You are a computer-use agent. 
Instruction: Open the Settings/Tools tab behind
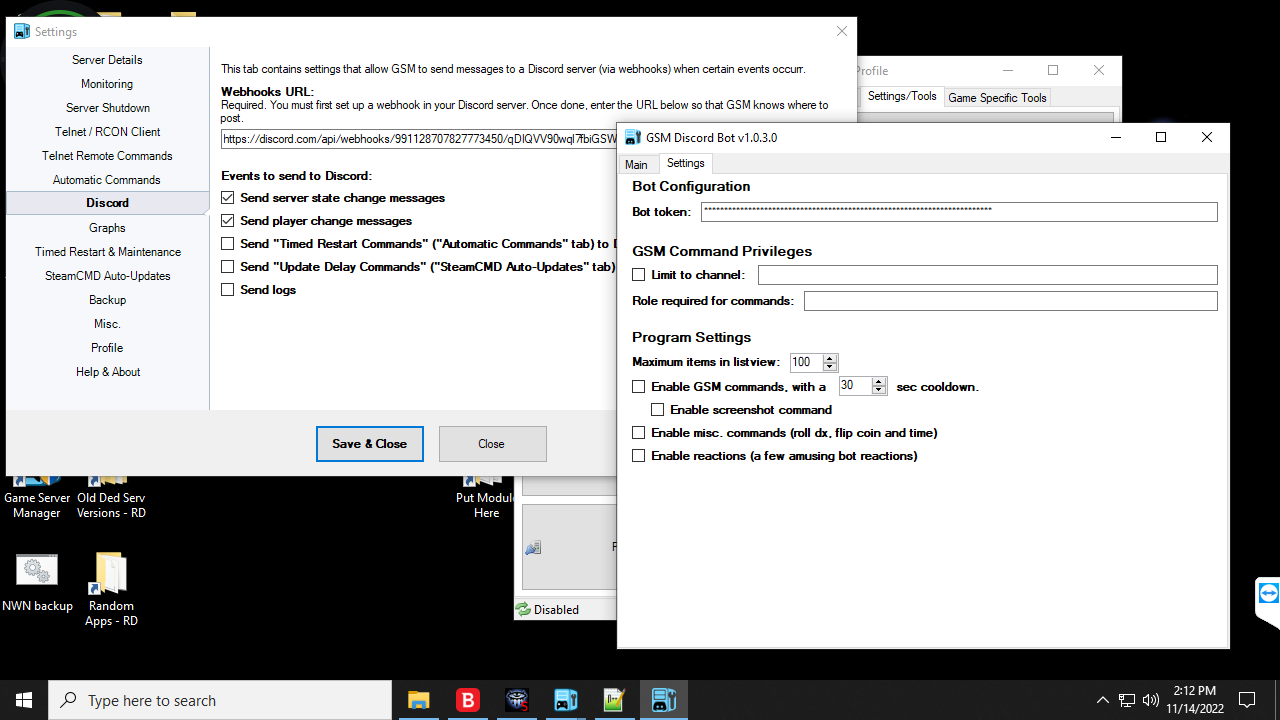point(901,96)
